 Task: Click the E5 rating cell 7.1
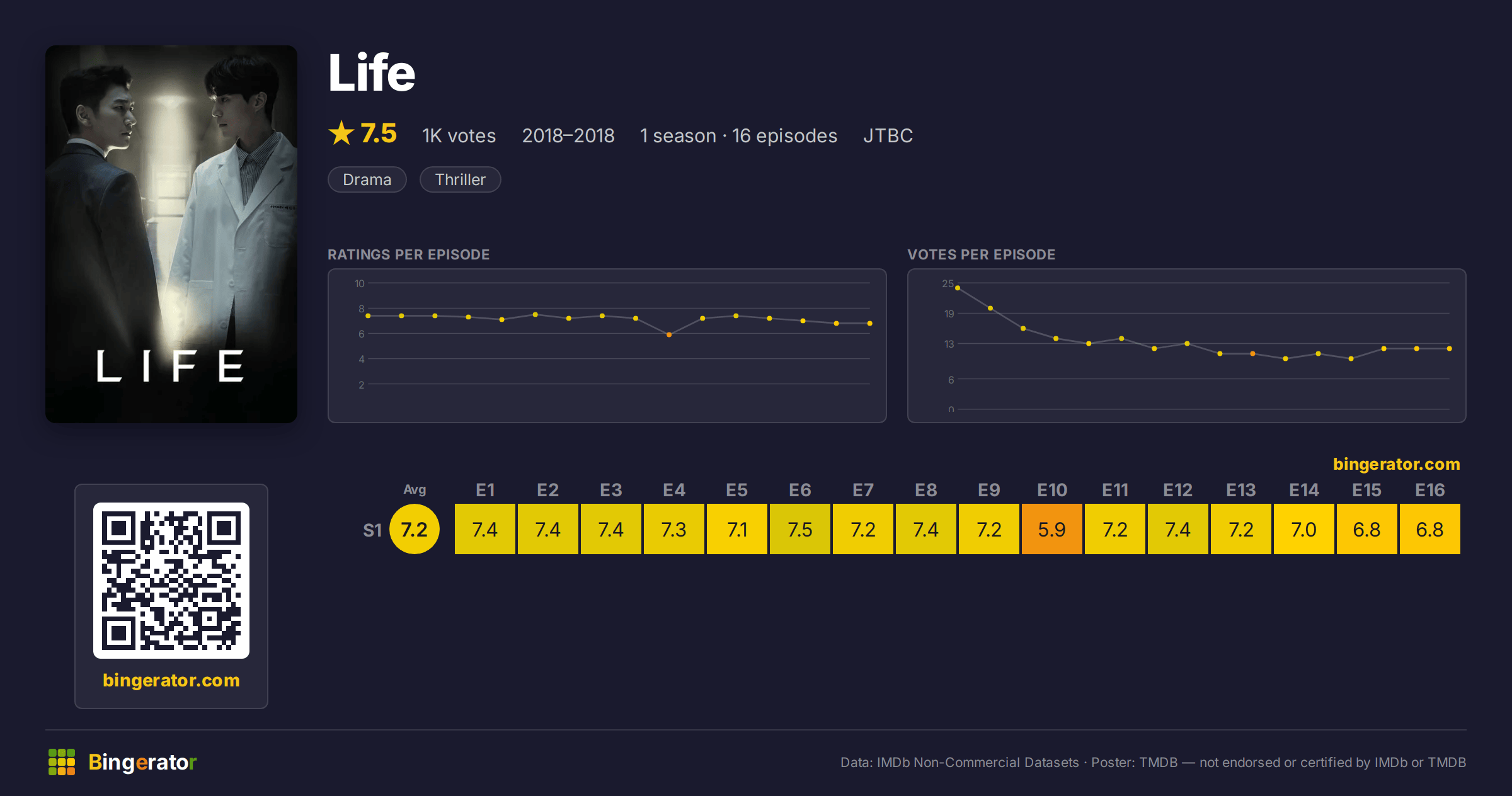(x=737, y=529)
